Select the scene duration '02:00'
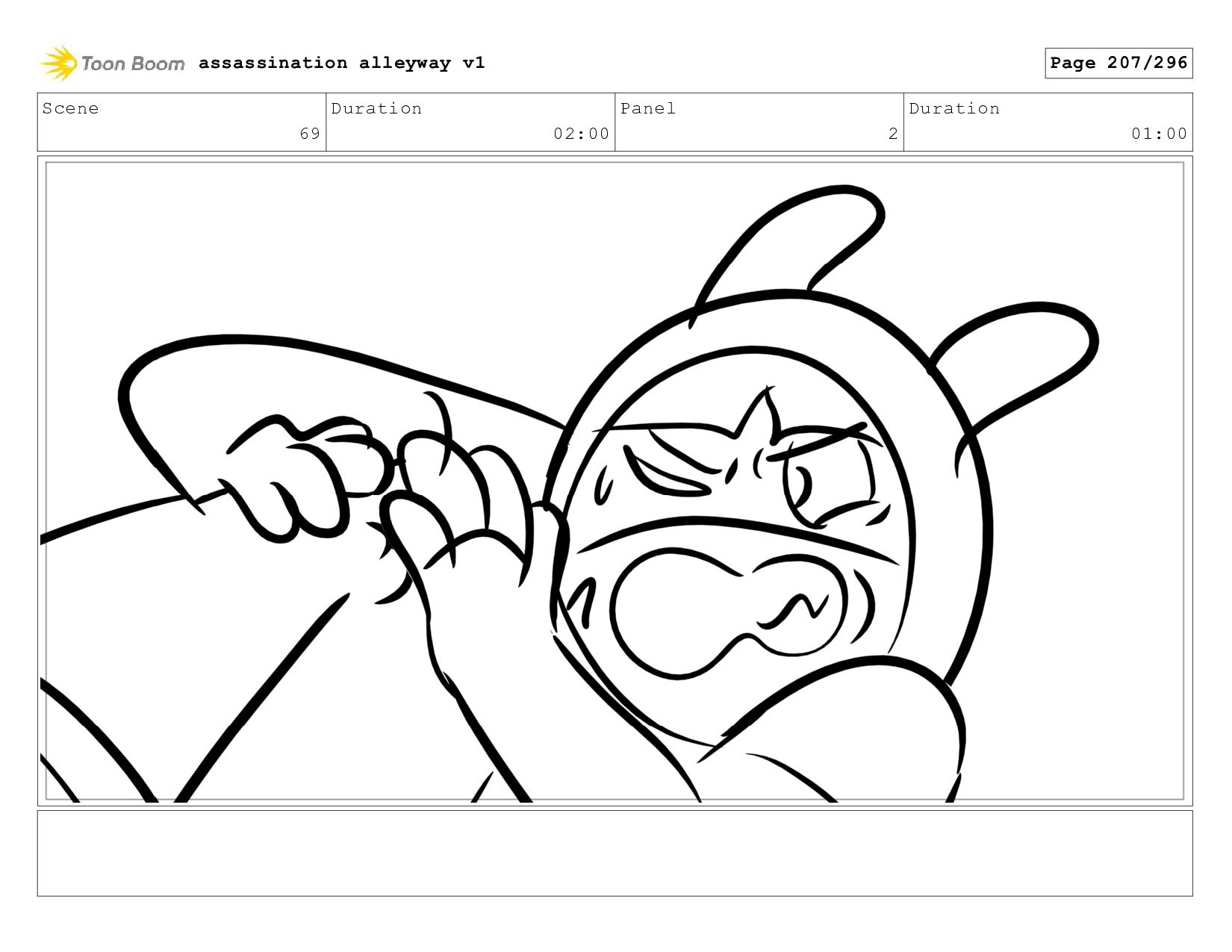Viewport: 1232px width, 952px height. pyautogui.click(x=581, y=134)
